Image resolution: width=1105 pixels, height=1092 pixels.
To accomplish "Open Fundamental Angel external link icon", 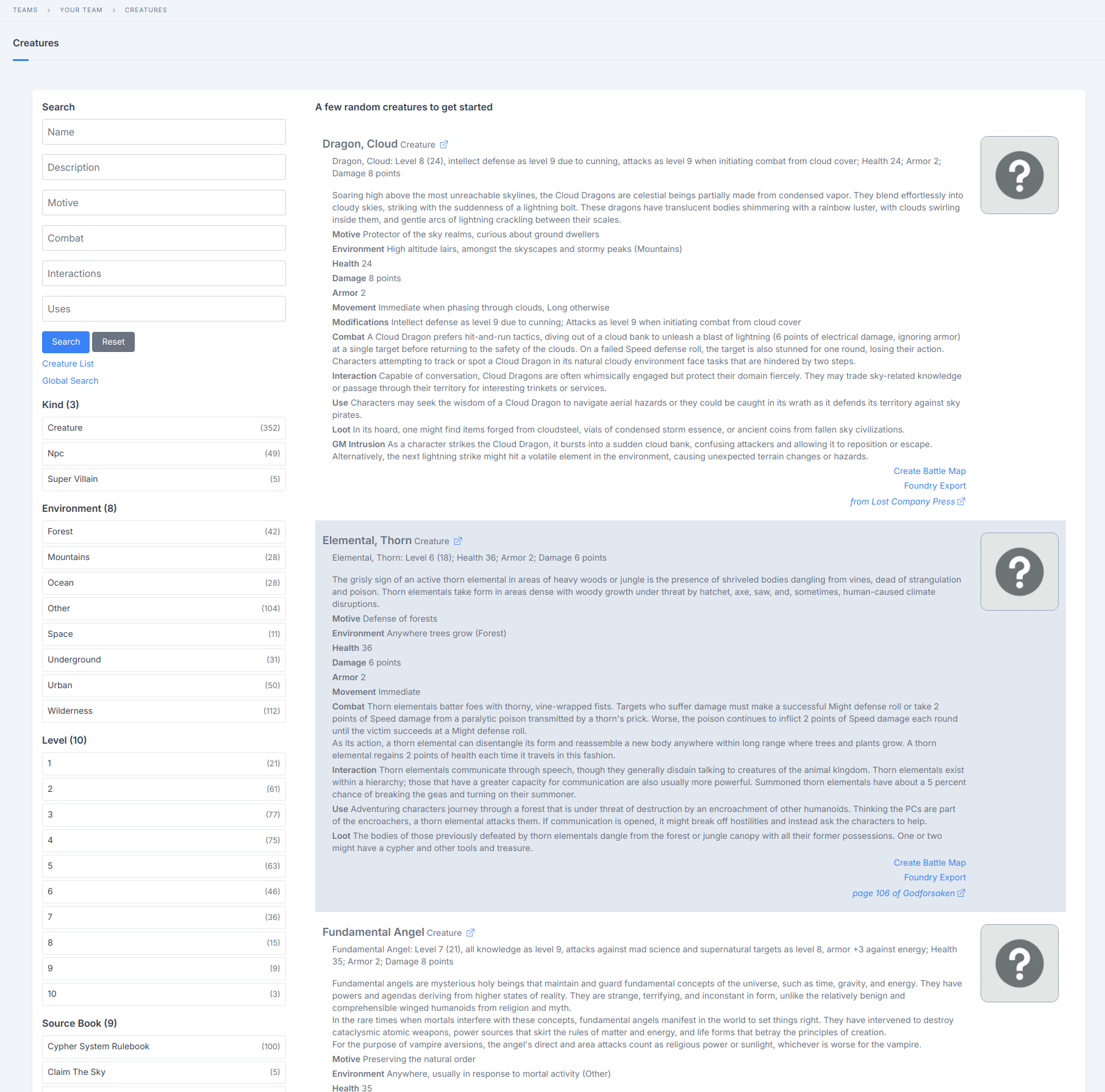I will coord(470,933).
